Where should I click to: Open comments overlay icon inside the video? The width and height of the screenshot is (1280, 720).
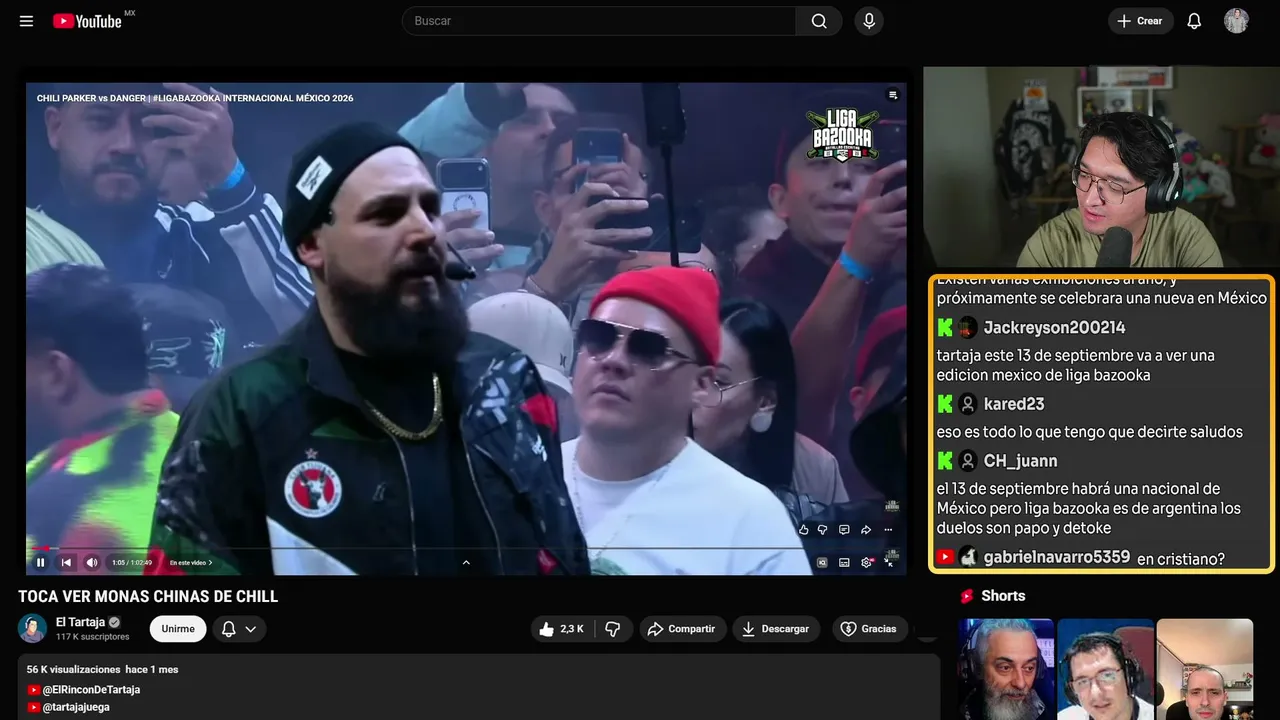844,530
